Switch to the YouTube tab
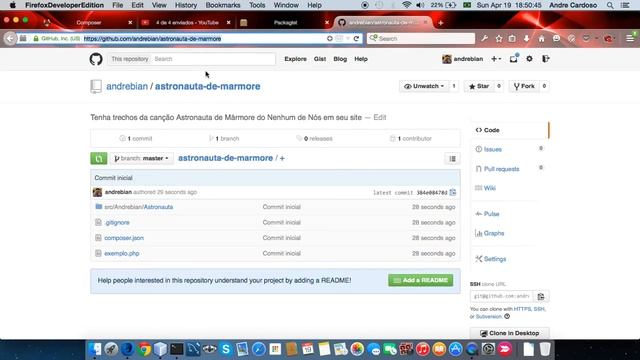 [187, 23]
